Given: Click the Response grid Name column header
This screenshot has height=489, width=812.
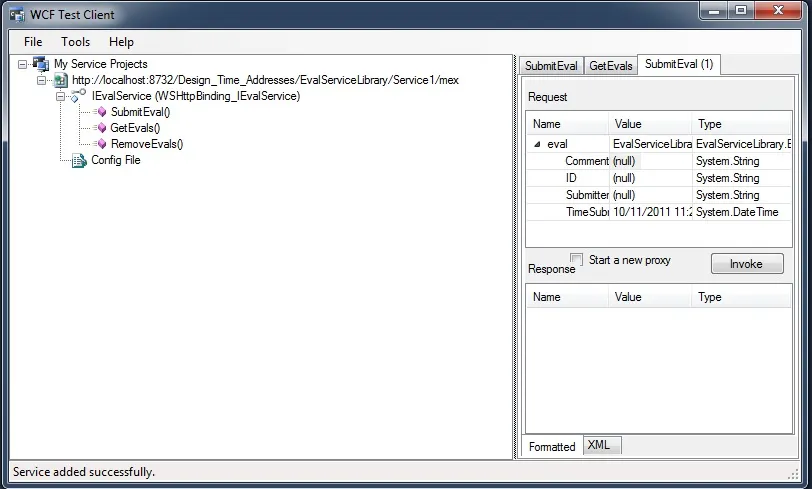Looking at the screenshot, I should tap(568, 297).
